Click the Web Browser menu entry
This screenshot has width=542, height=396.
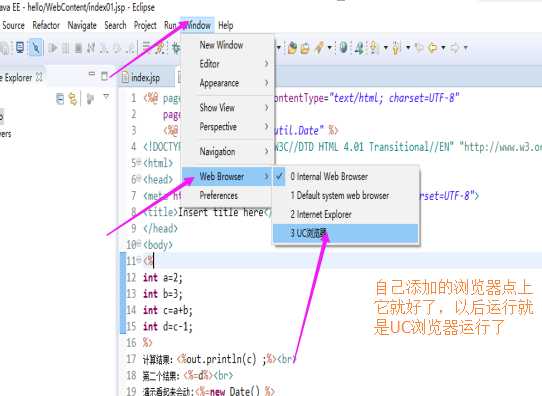pos(228,177)
